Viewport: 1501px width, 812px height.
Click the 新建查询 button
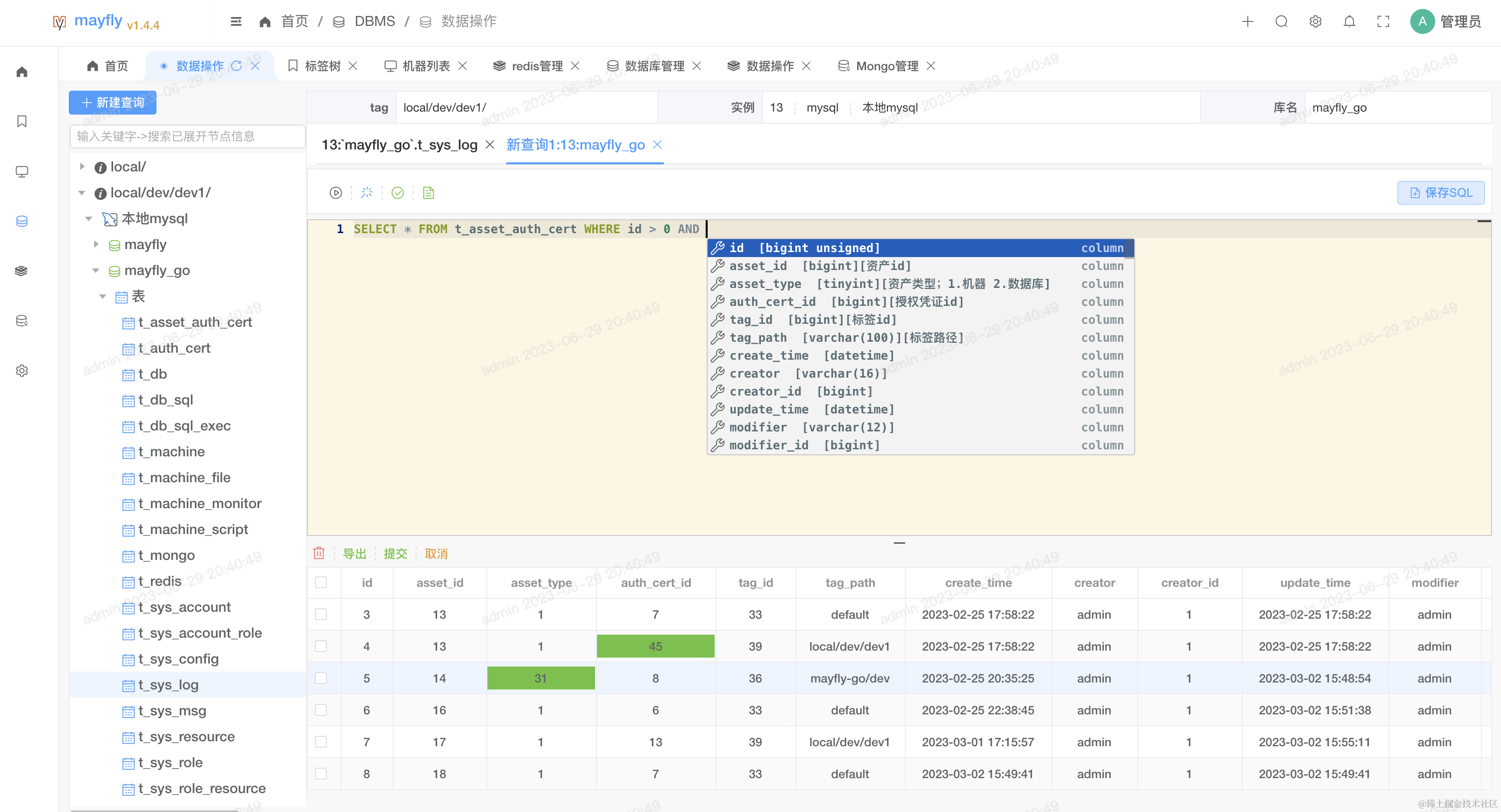[x=113, y=103]
